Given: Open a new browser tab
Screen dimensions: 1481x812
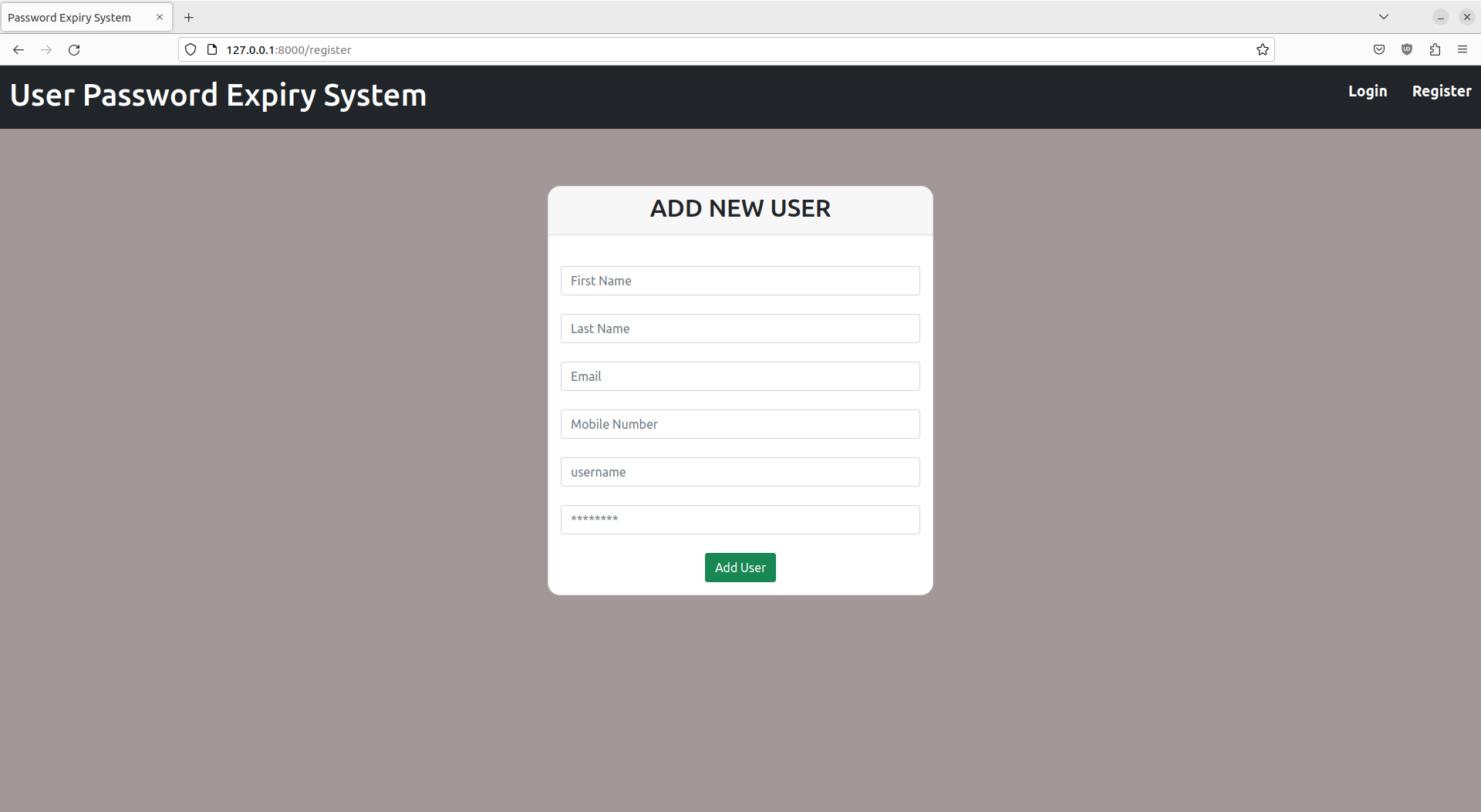Looking at the screenshot, I should click(x=189, y=17).
